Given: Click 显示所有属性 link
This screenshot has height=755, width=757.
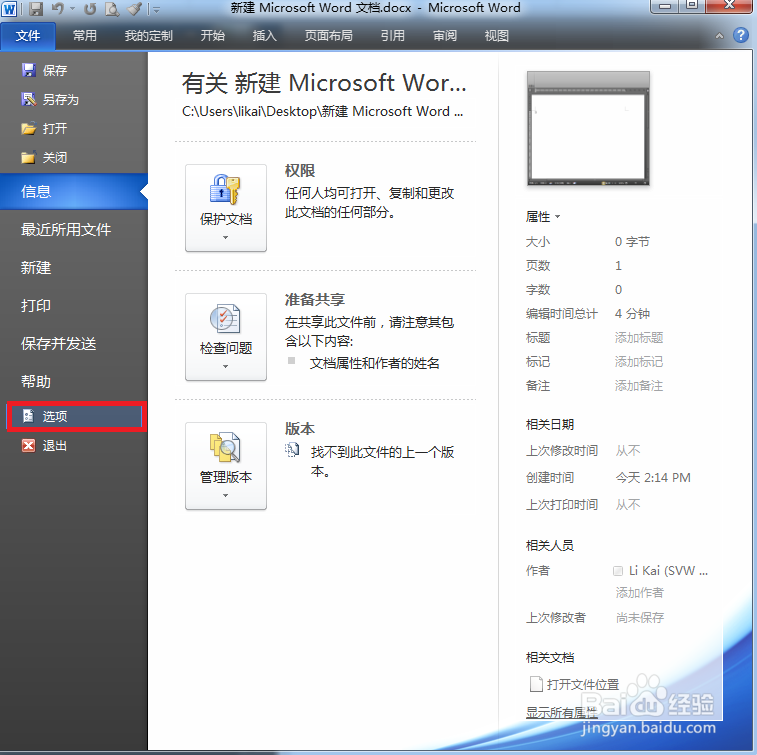Looking at the screenshot, I should (562, 712).
